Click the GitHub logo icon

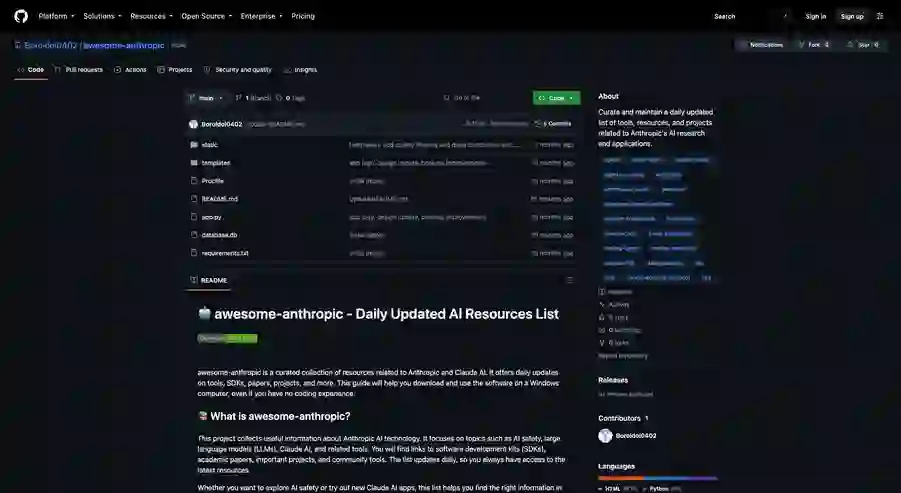pos(21,16)
